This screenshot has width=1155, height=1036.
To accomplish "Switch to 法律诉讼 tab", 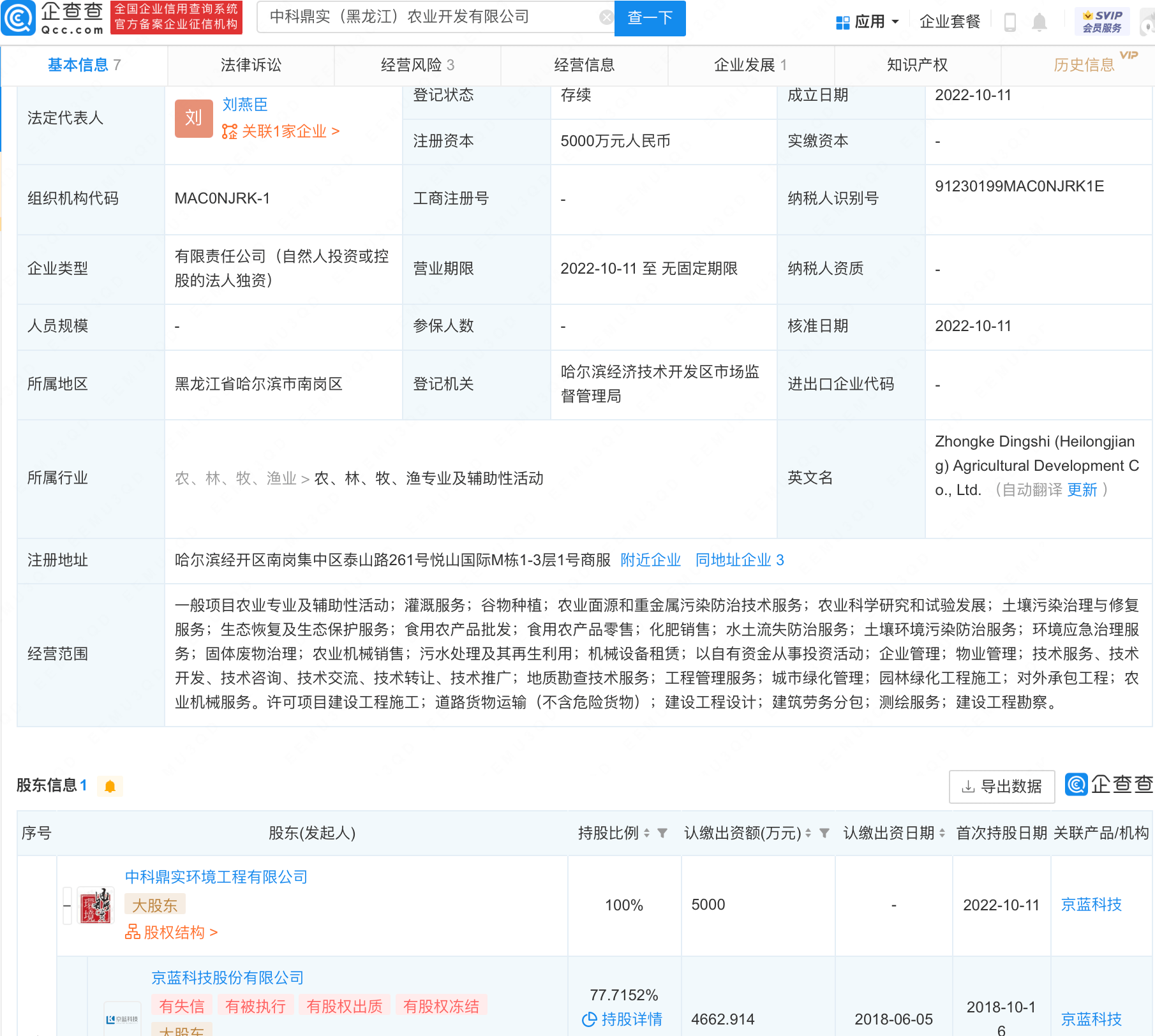I will (x=251, y=65).
